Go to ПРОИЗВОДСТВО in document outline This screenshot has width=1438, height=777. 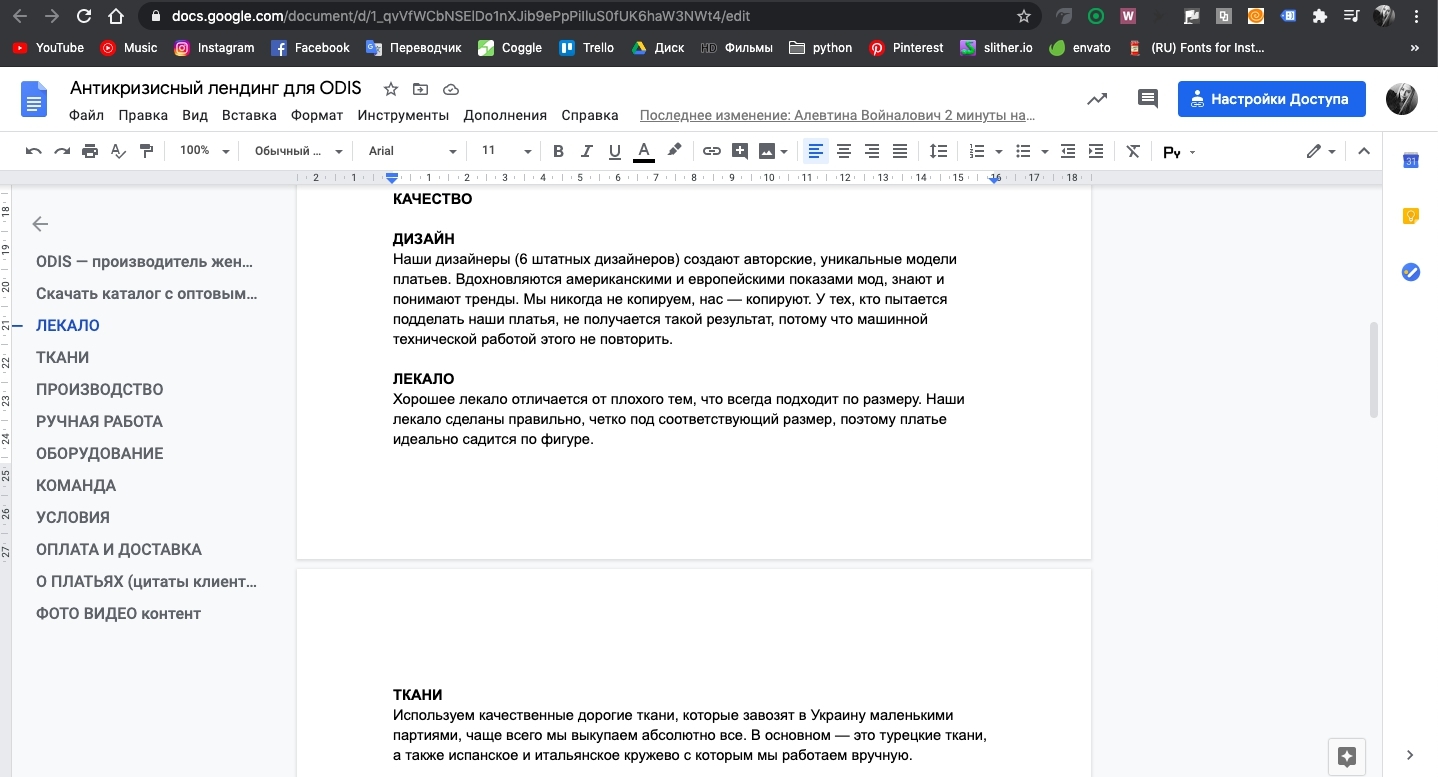point(99,389)
